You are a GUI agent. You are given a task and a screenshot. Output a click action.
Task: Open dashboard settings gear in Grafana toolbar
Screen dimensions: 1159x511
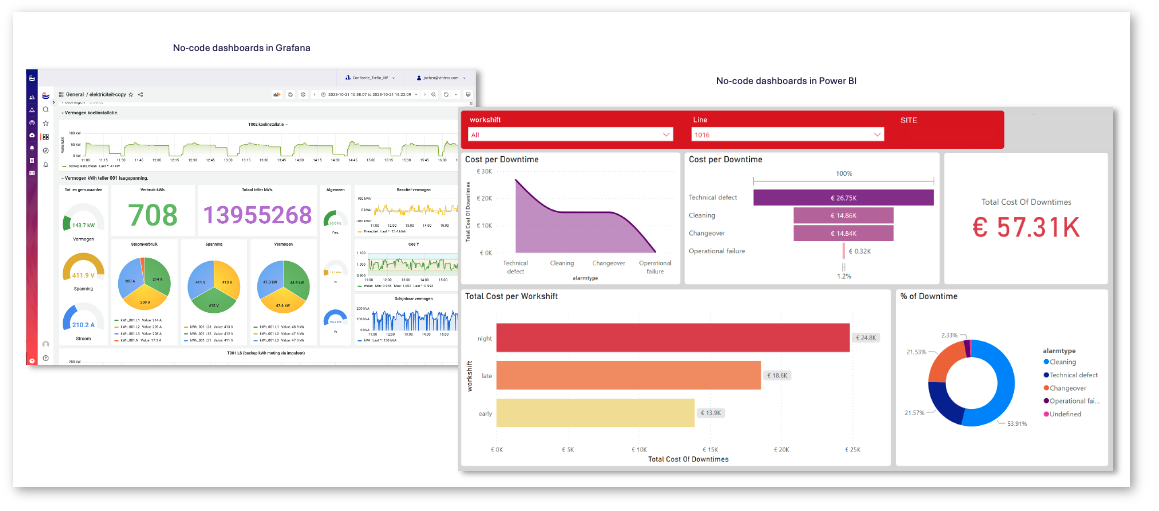coord(303,95)
